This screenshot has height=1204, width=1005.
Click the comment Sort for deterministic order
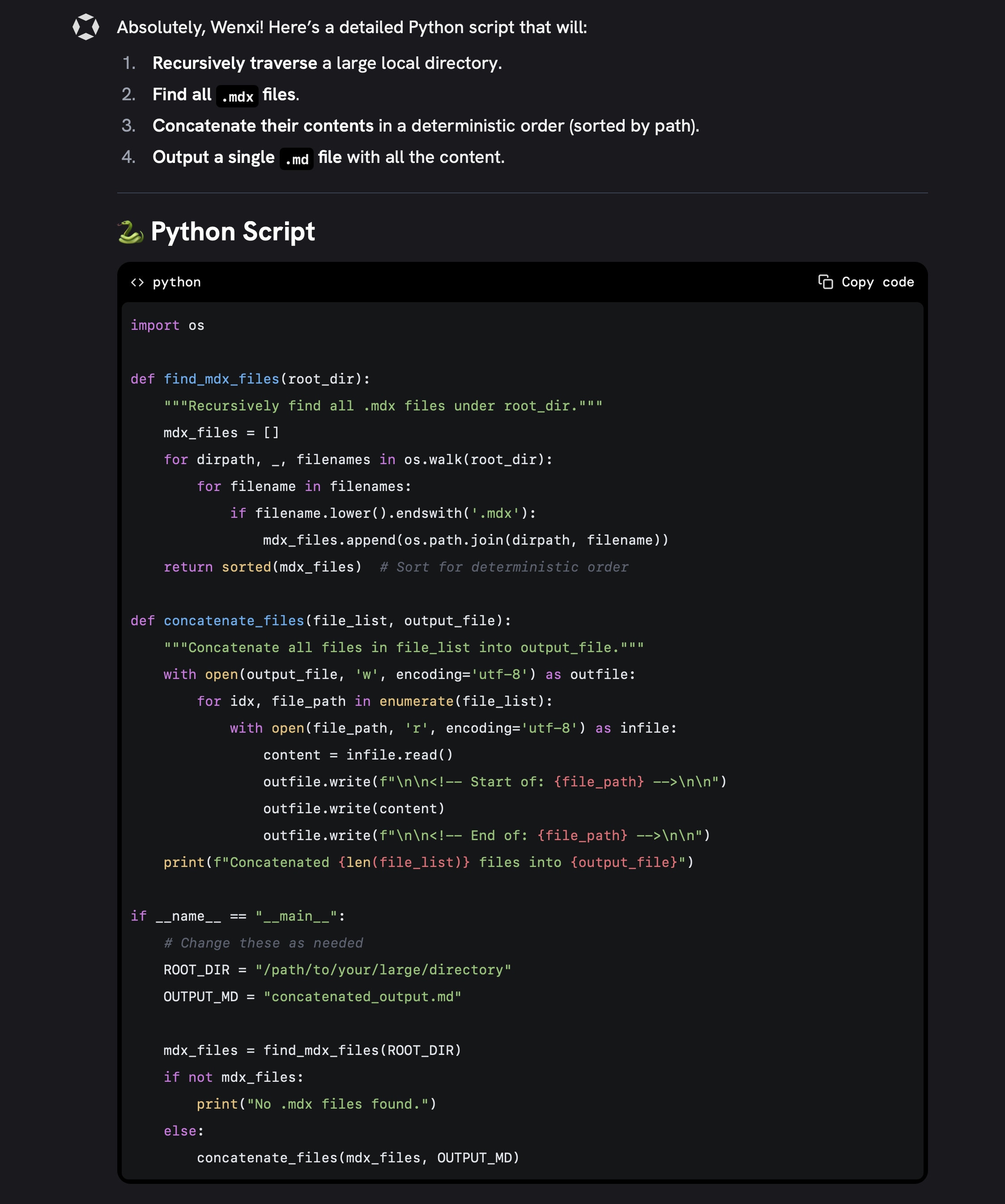tap(504, 567)
